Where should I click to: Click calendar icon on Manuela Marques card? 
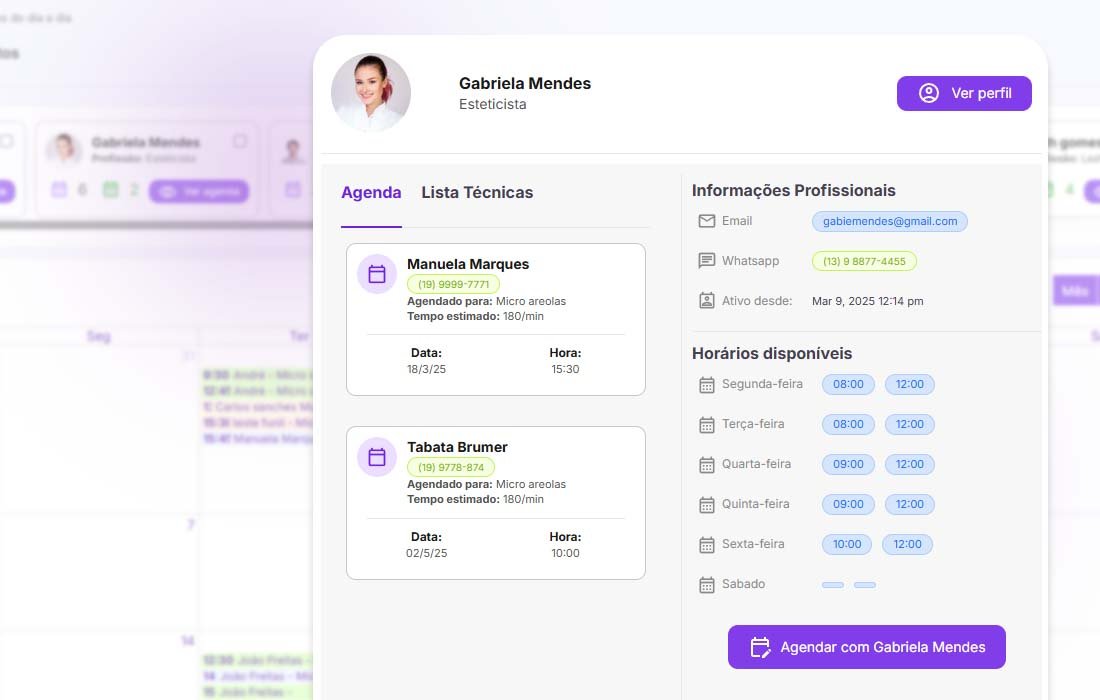point(377,274)
